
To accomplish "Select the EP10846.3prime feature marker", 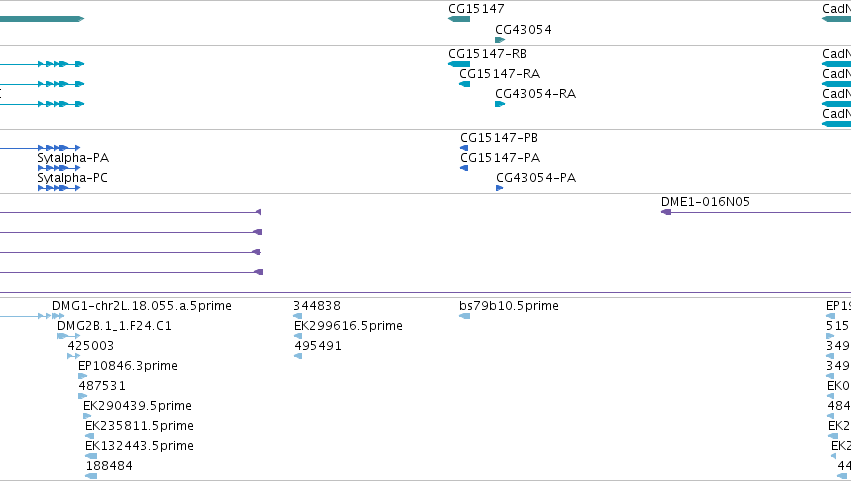I will tap(82, 376).
